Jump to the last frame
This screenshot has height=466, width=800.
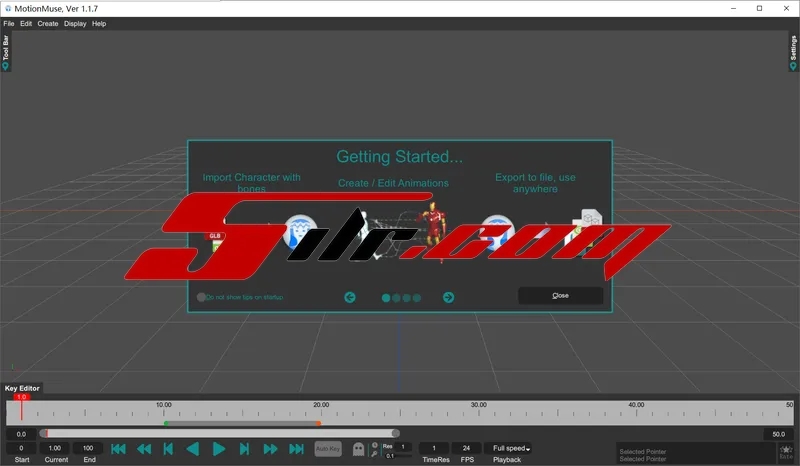pyautogui.click(x=296, y=449)
